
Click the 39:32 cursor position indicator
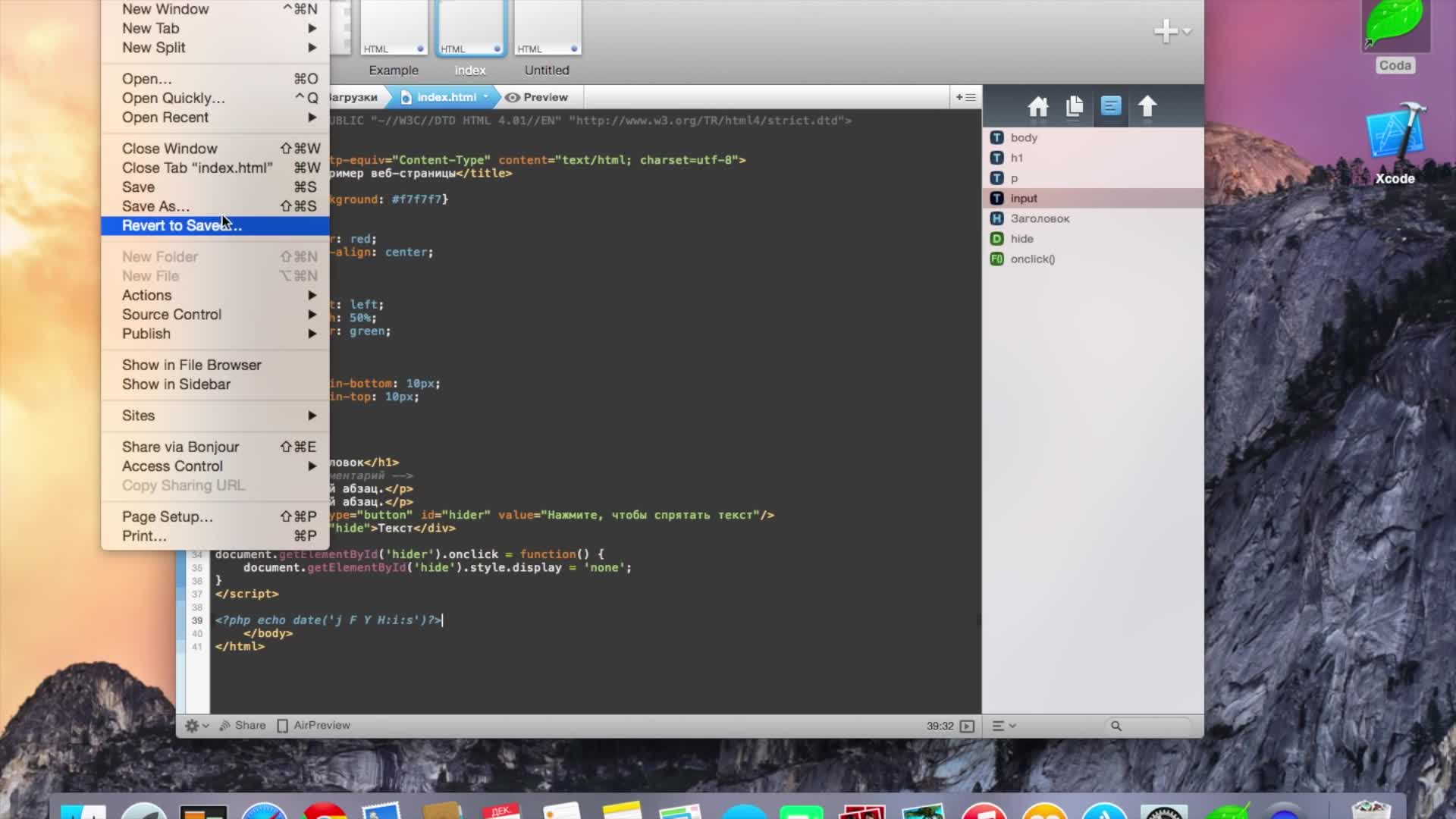point(940,726)
